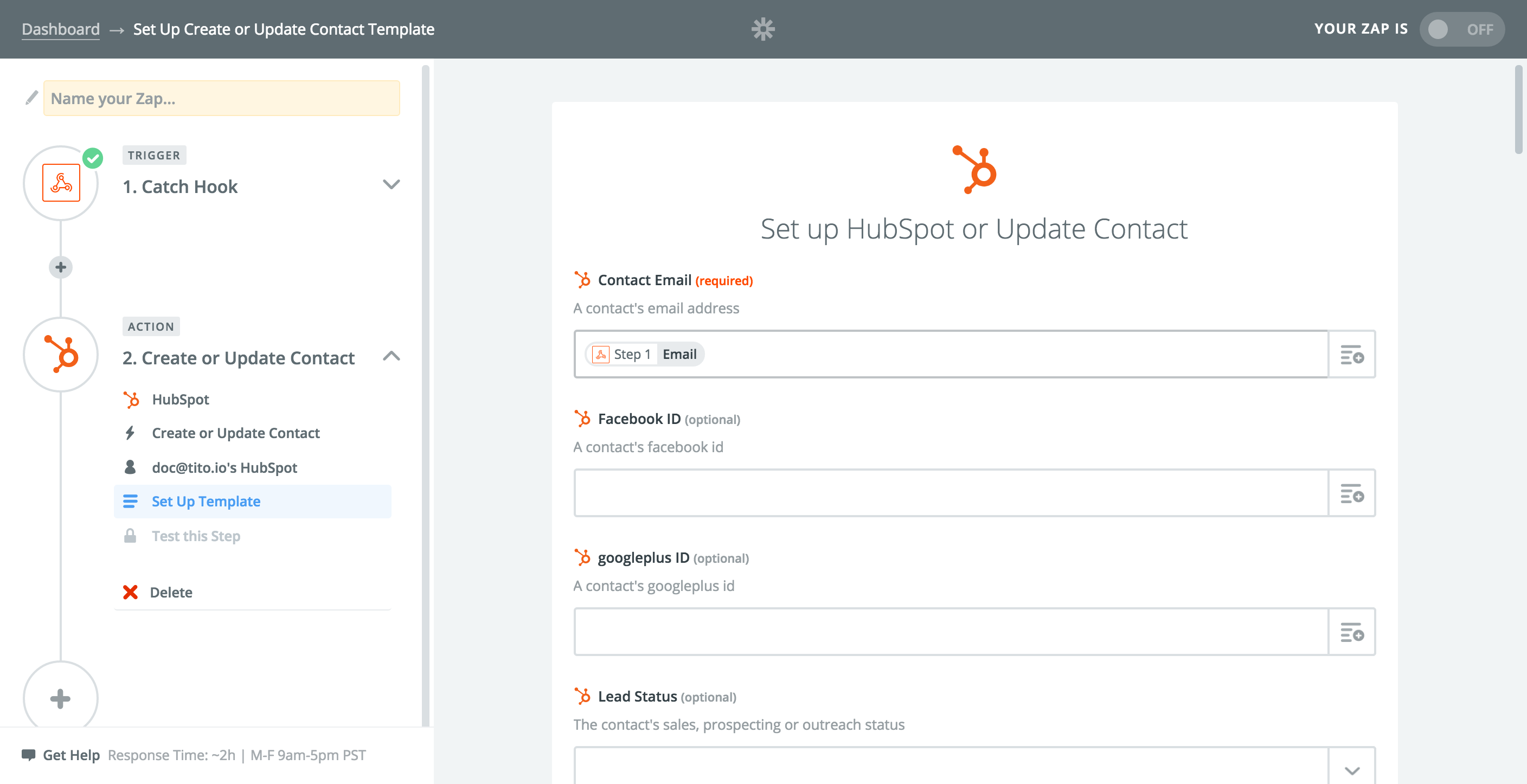Click the large HubSpot logo above form title
The image size is (1527, 784).
[974, 170]
